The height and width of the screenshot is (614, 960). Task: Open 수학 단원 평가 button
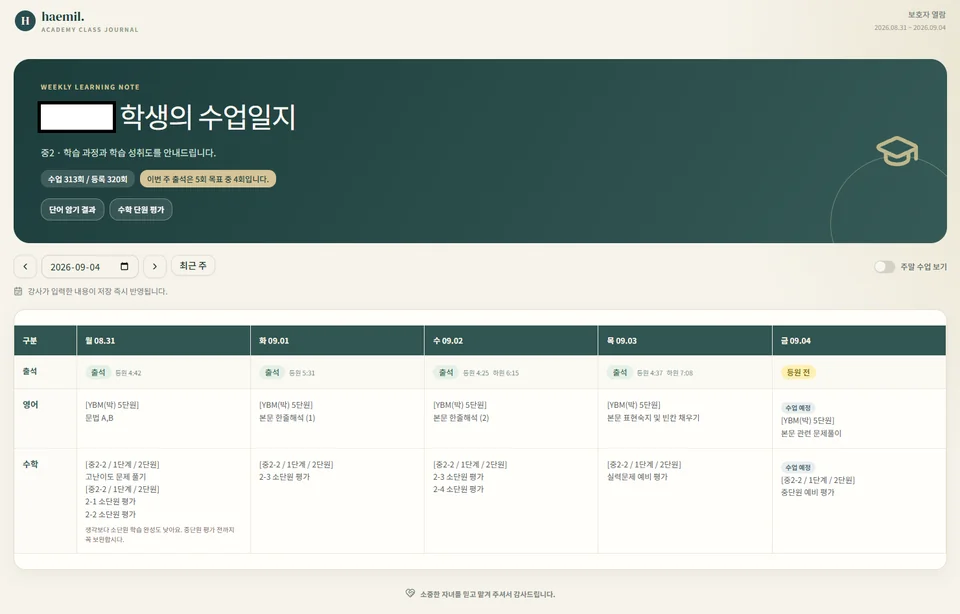pyautogui.click(x=141, y=209)
